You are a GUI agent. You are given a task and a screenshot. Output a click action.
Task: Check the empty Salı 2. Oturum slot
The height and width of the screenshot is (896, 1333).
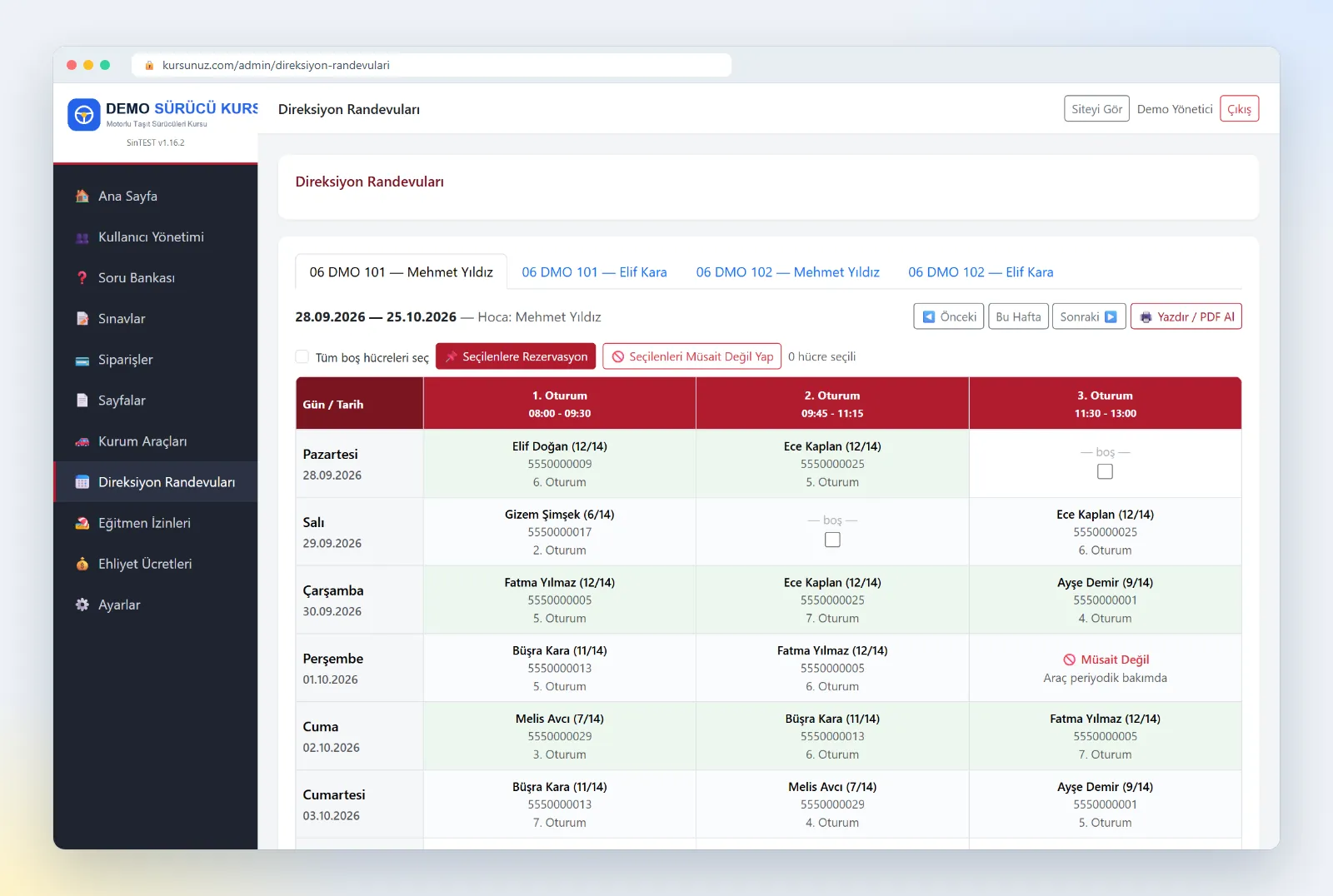tap(832, 540)
